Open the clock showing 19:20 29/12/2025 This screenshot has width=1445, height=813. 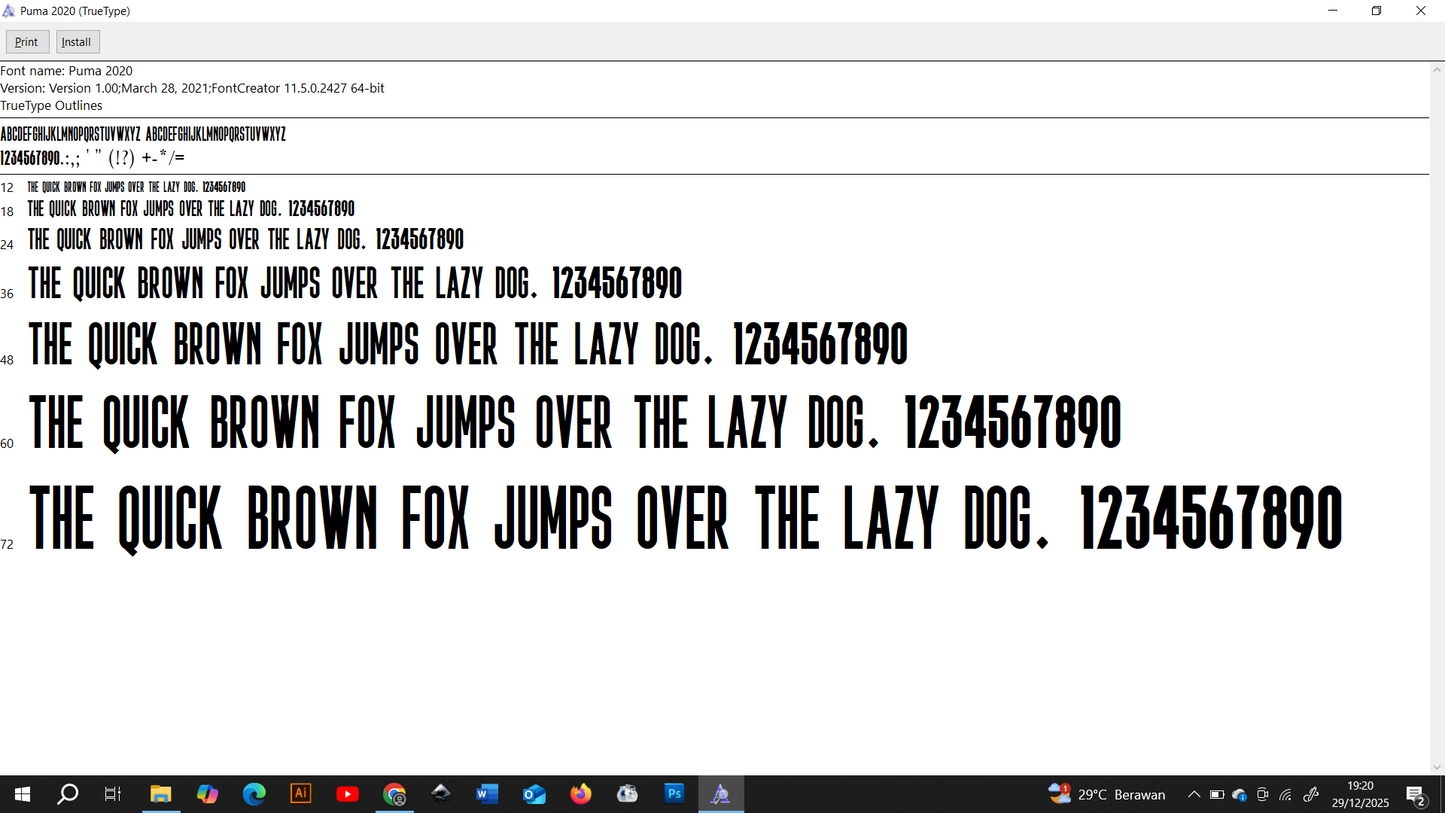pos(1360,794)
